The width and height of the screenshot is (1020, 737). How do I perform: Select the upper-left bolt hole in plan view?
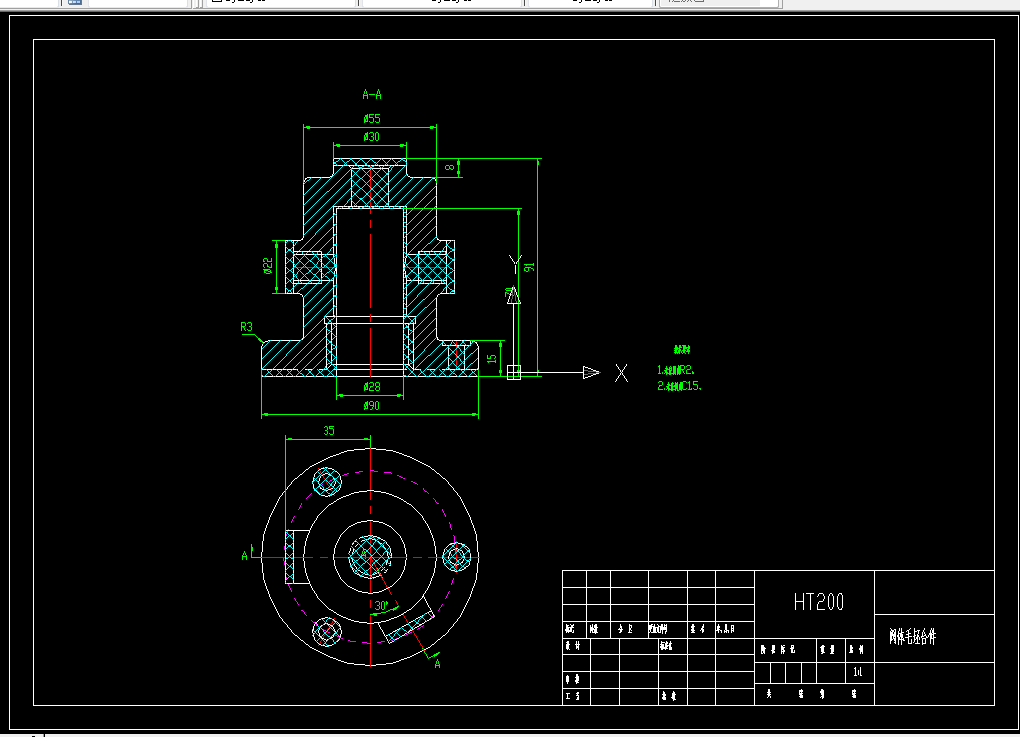[x=327, y=482]
